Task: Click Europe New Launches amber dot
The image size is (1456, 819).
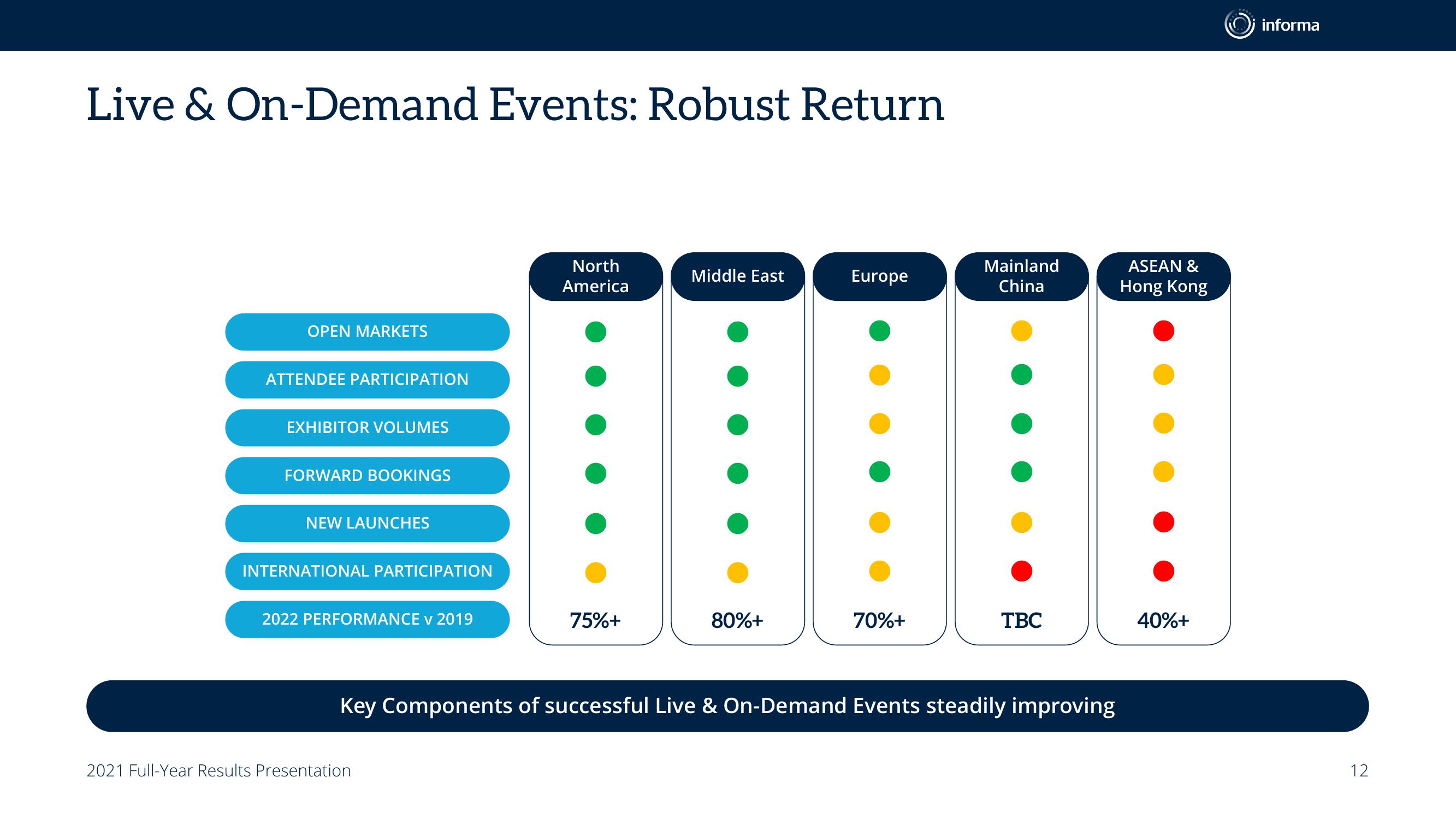Action: (x=879, y=523)
